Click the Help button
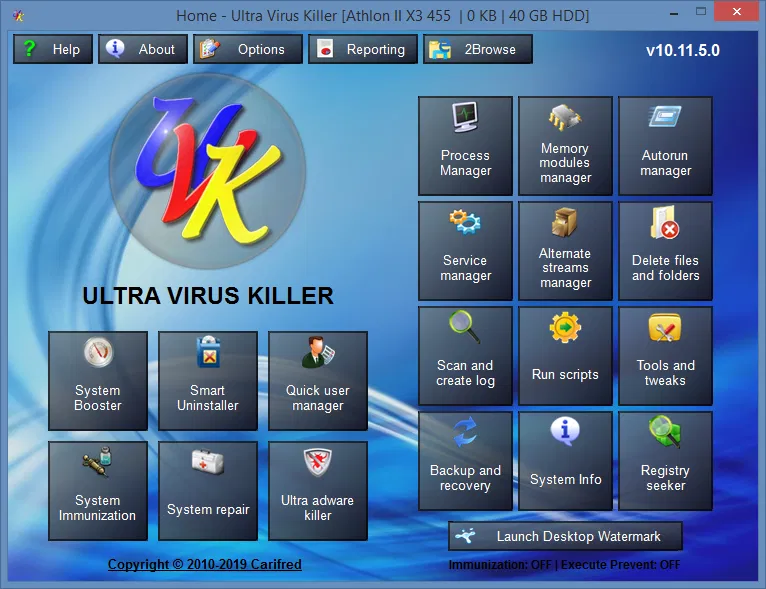 pos(53,49)
